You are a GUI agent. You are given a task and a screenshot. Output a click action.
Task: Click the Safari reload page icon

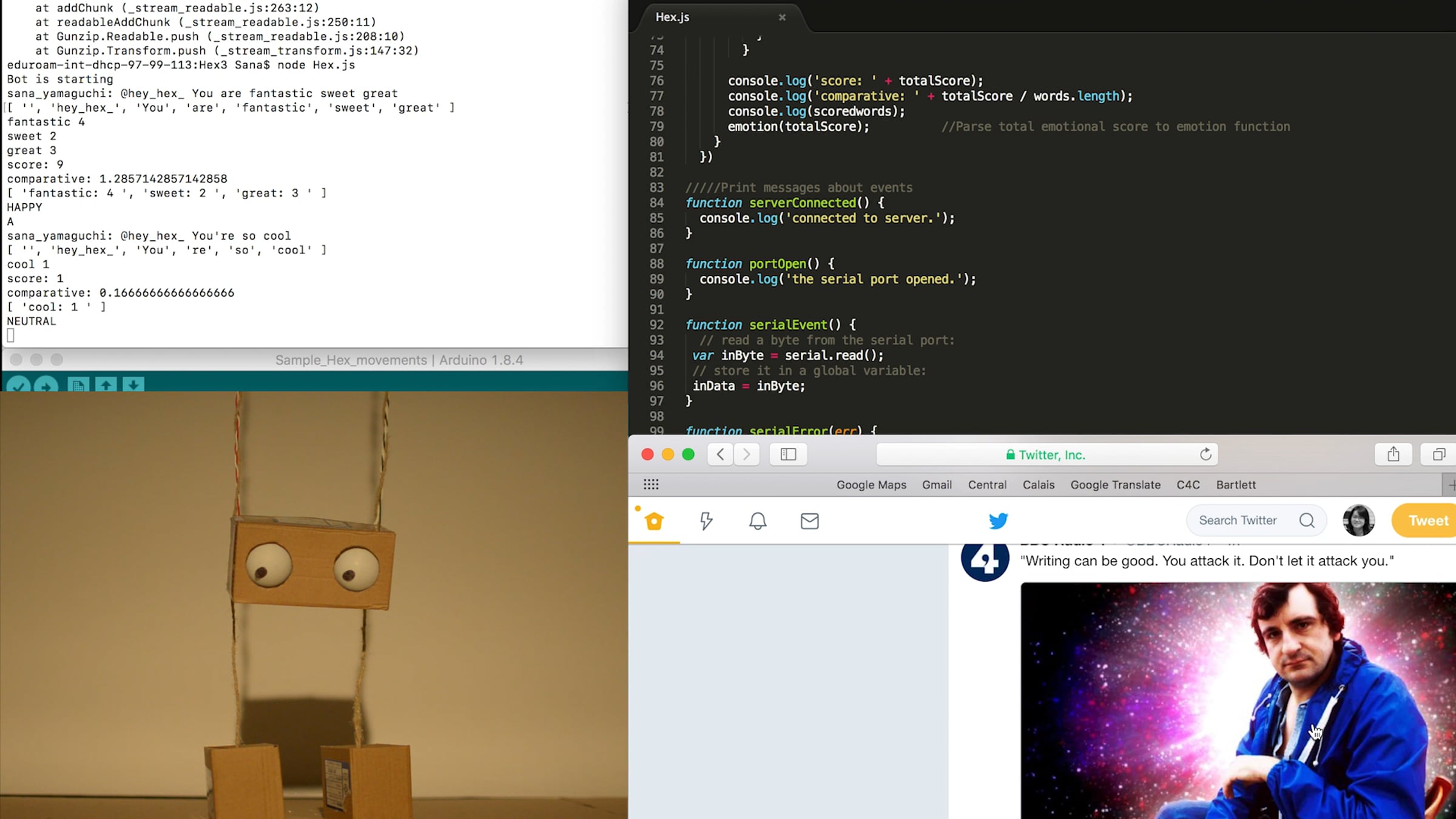tap(1205, 454)
